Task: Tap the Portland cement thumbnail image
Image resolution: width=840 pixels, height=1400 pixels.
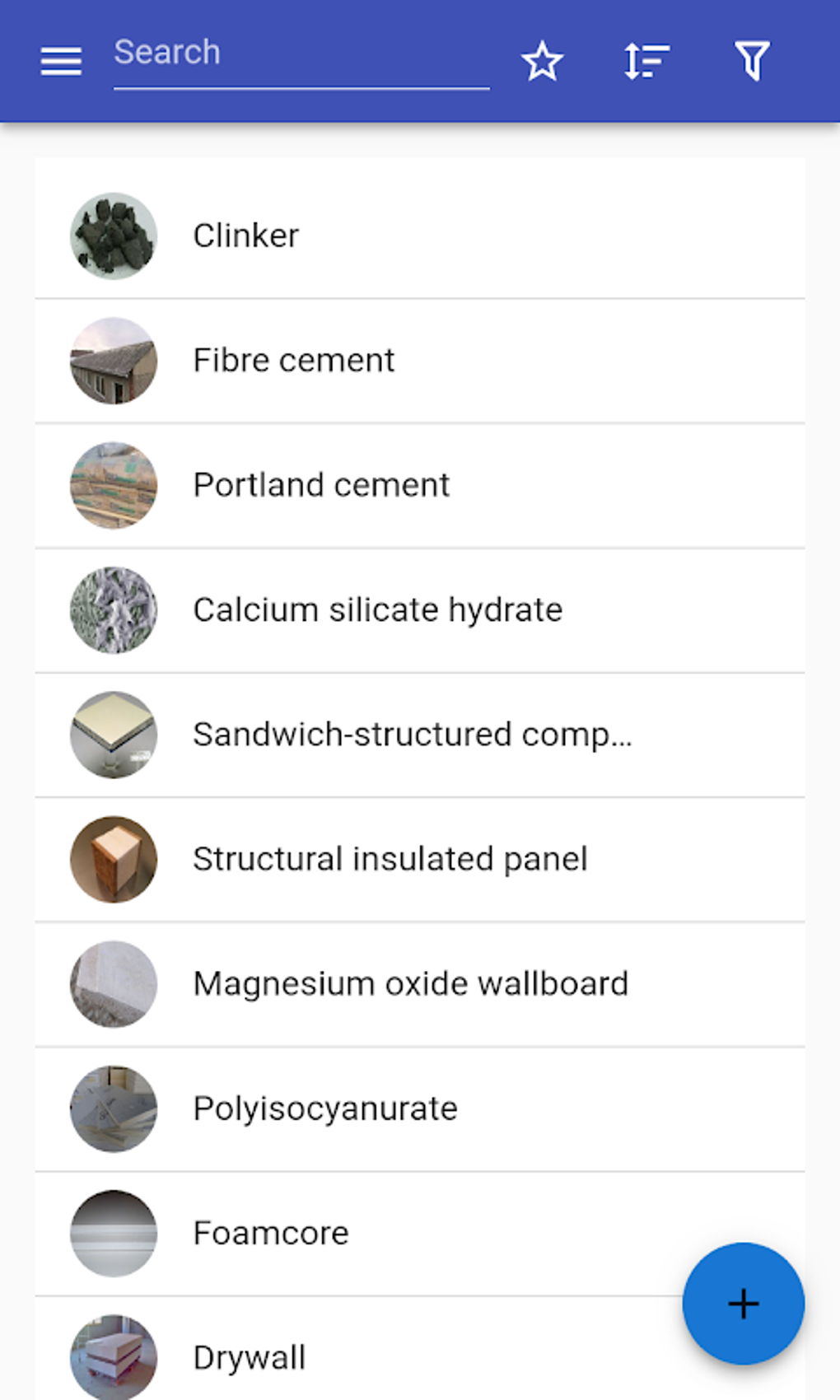Action: 114,485
